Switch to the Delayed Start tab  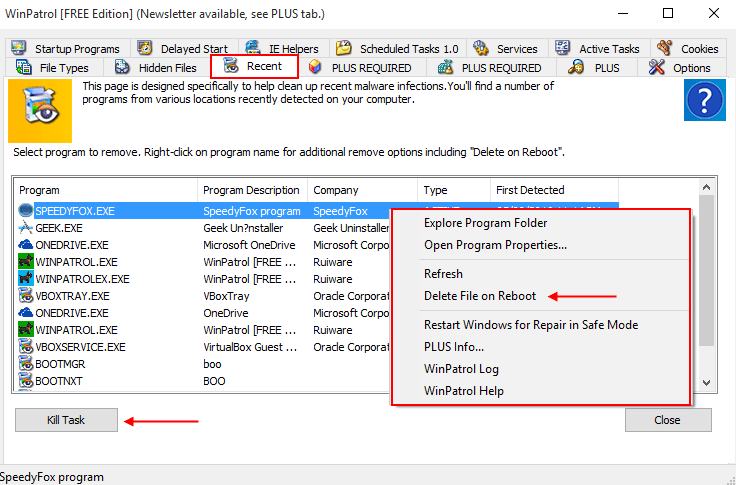click(184, 49)
